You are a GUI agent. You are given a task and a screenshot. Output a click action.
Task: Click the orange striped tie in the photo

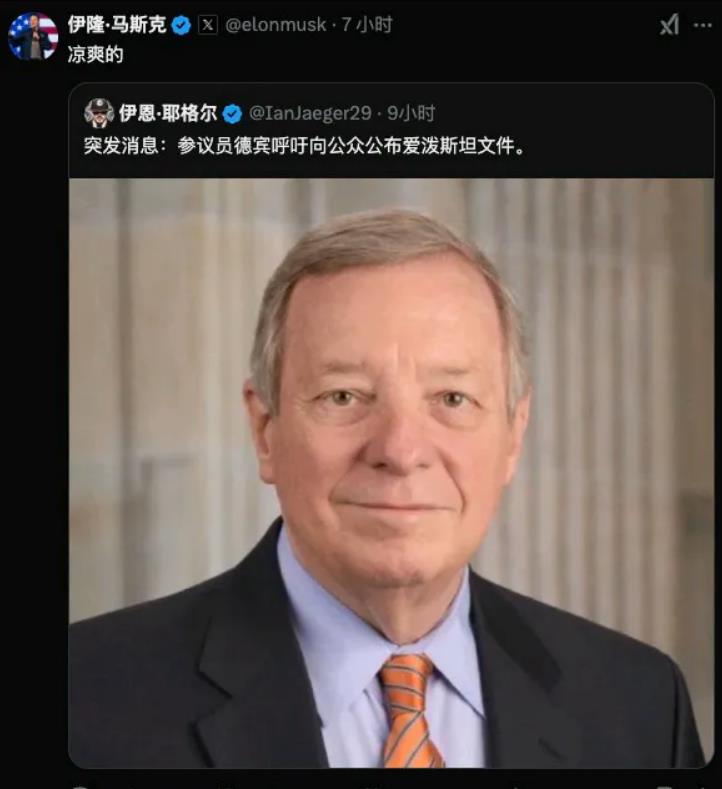(409, 711)
